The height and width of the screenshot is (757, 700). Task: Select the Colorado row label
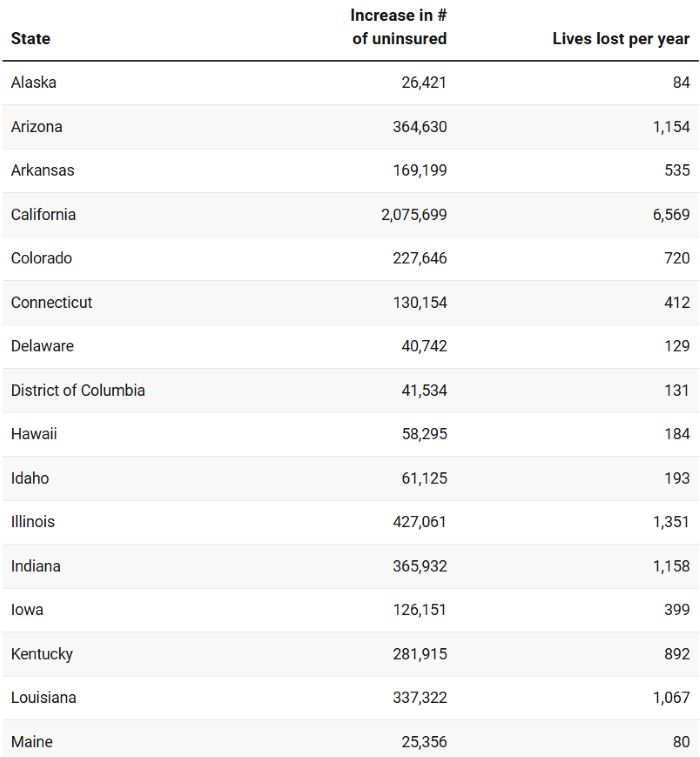pos(42,258)
